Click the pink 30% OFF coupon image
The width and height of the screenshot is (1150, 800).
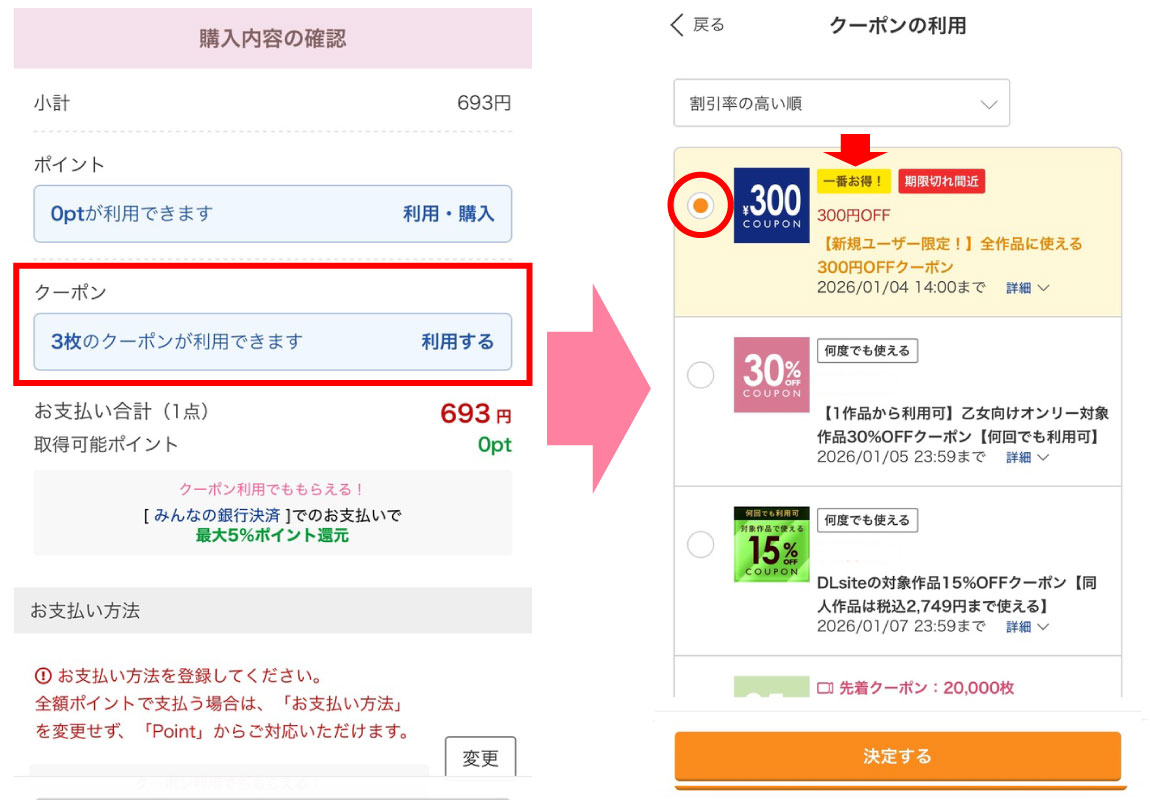point(771,374)
